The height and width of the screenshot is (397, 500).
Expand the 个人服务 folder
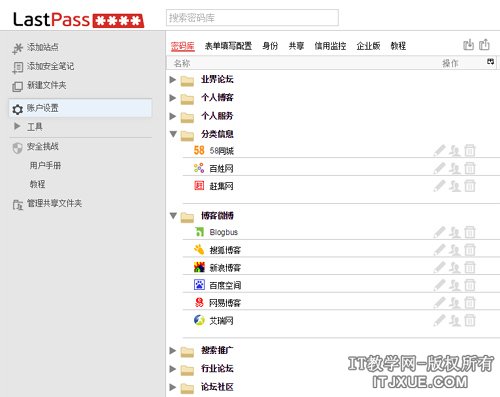(173, 116)
